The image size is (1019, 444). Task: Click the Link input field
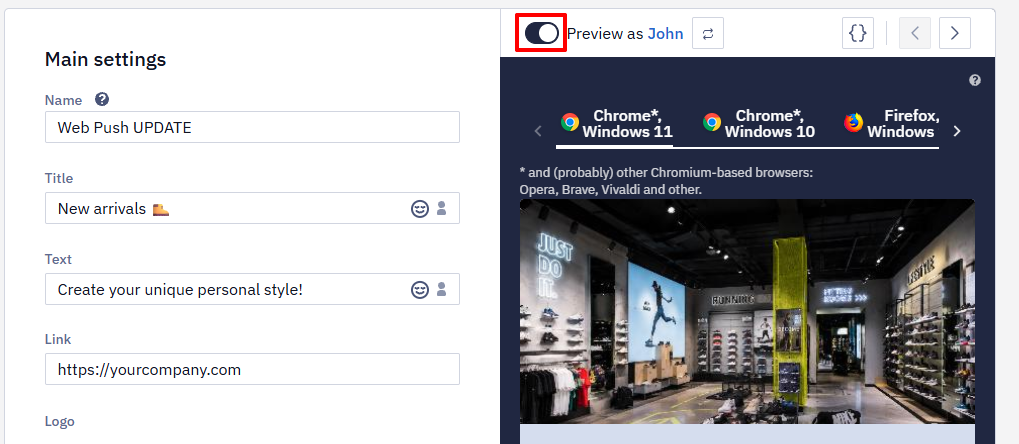coord(252,369)
